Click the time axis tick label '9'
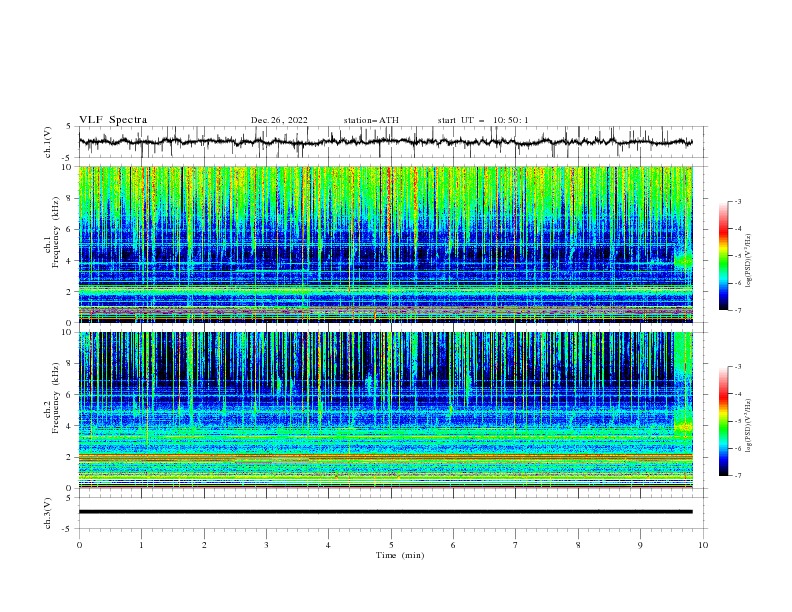Screen dimensions: 792x612 coord(640,545)
